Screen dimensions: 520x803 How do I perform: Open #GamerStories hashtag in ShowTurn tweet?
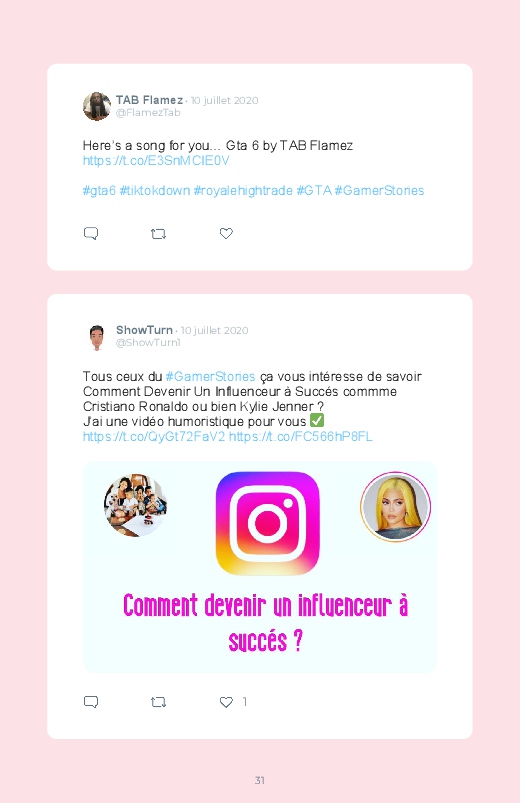[210, 377]
